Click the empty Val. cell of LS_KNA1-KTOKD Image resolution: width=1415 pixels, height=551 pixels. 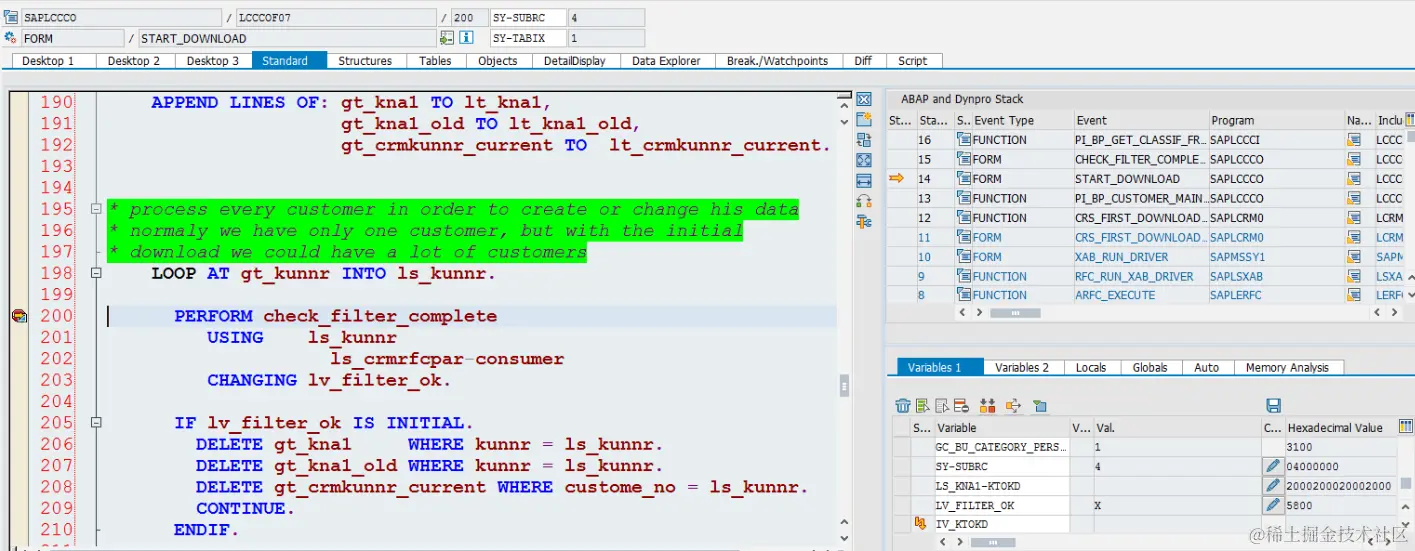click(x=1176, y=486)
